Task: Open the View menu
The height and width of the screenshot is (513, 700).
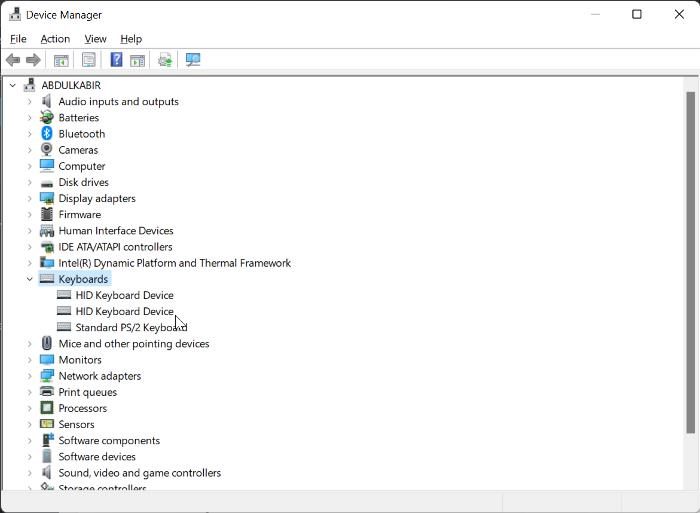Action: (96, 39)
